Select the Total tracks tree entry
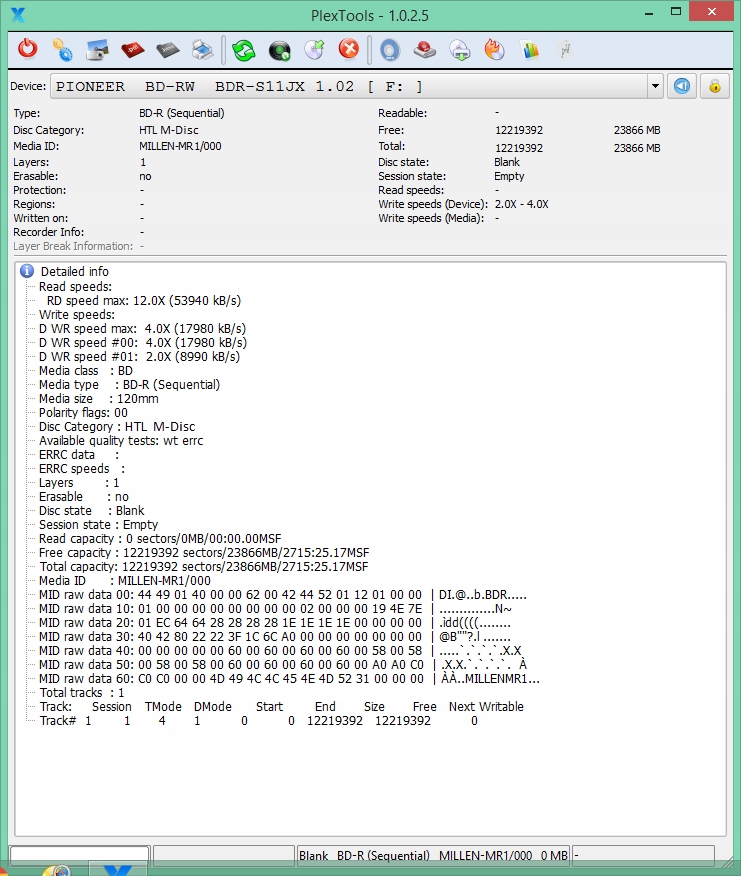741x876 pixels. point(82,692)
